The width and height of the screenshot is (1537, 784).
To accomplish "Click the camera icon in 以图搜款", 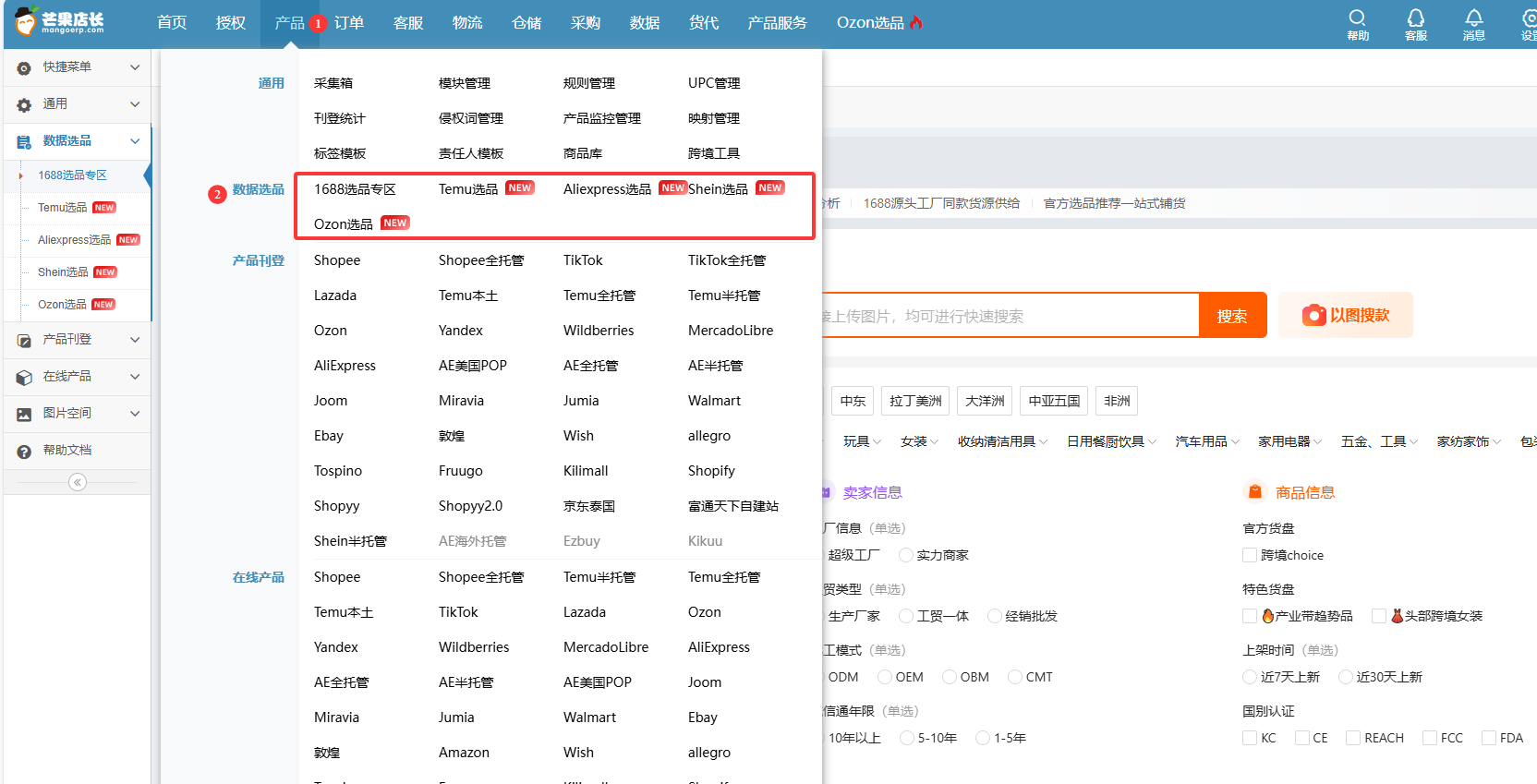I will [1313, 316].
